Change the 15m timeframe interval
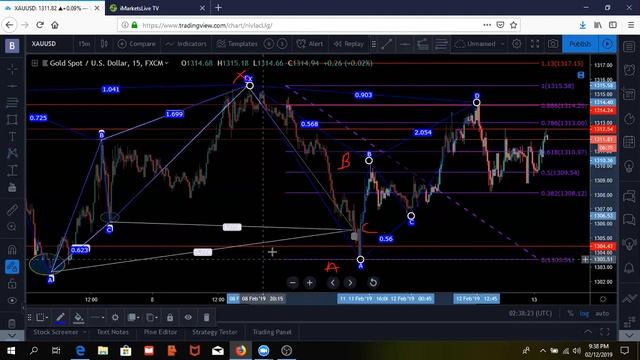The image size is (640, 360). (x=84, y=44)
